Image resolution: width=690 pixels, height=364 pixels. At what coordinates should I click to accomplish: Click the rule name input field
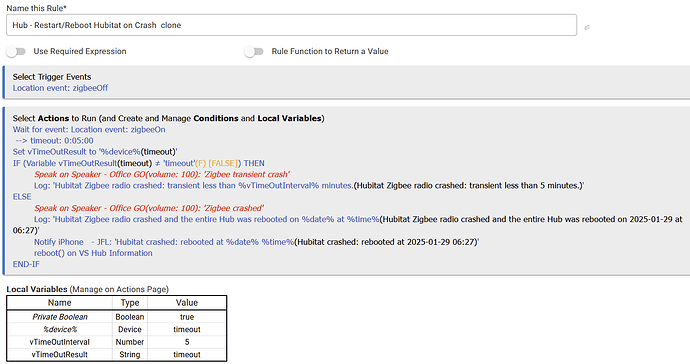[x=291, y=25]
